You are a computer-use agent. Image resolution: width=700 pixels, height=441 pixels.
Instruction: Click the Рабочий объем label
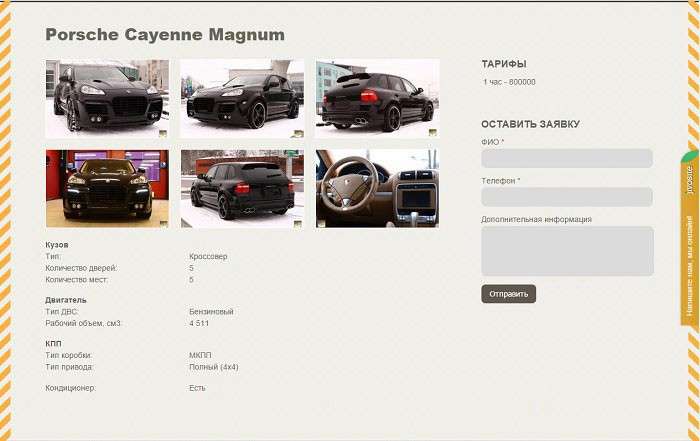pyautogui.click(x=83, y=323)
